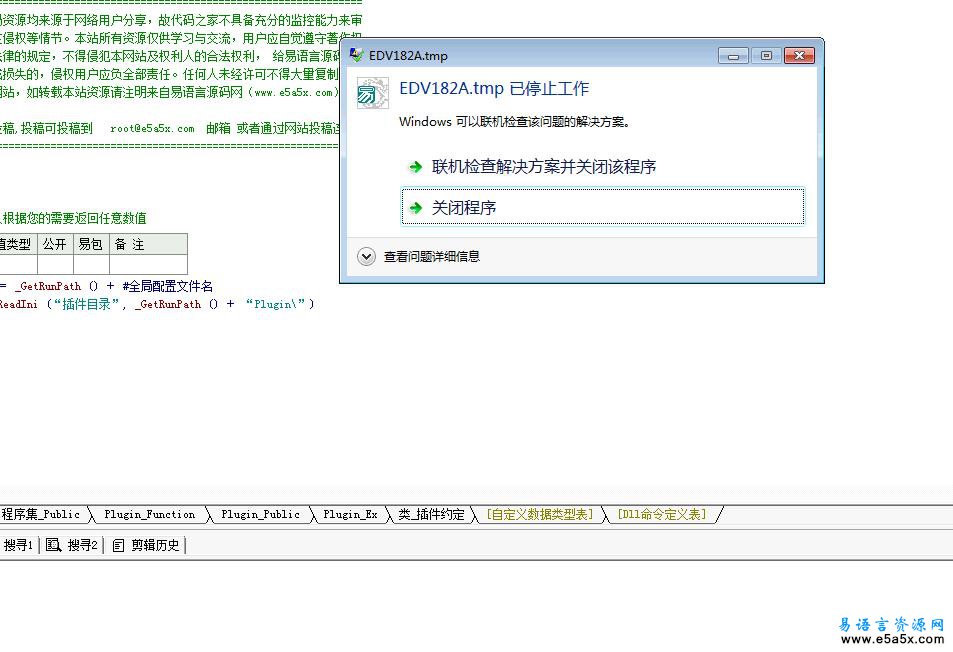Click the 备 注 column header

click(148, 244)
